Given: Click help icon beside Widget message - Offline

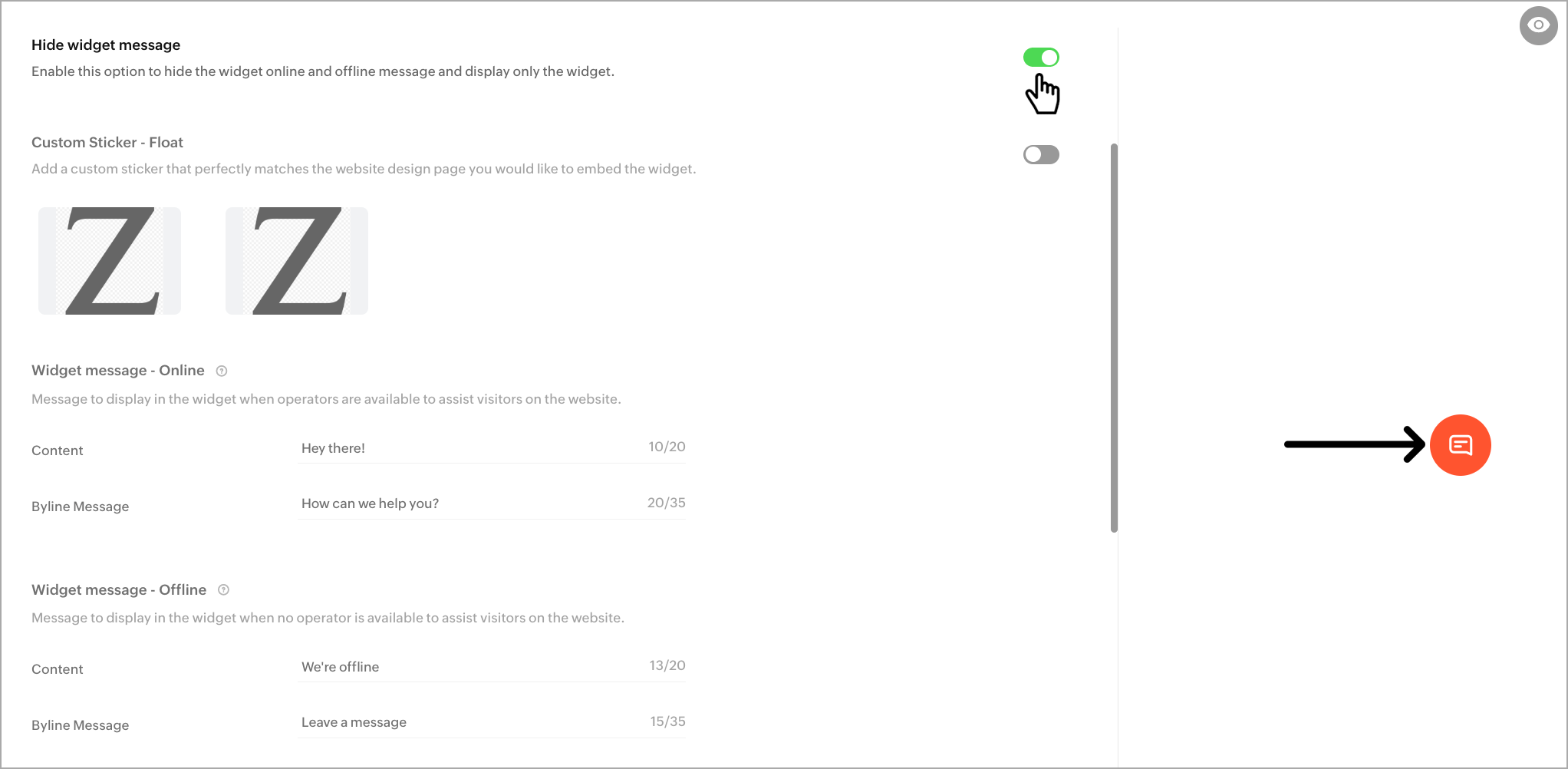Looking at the screenshot, I should [223, 589].
